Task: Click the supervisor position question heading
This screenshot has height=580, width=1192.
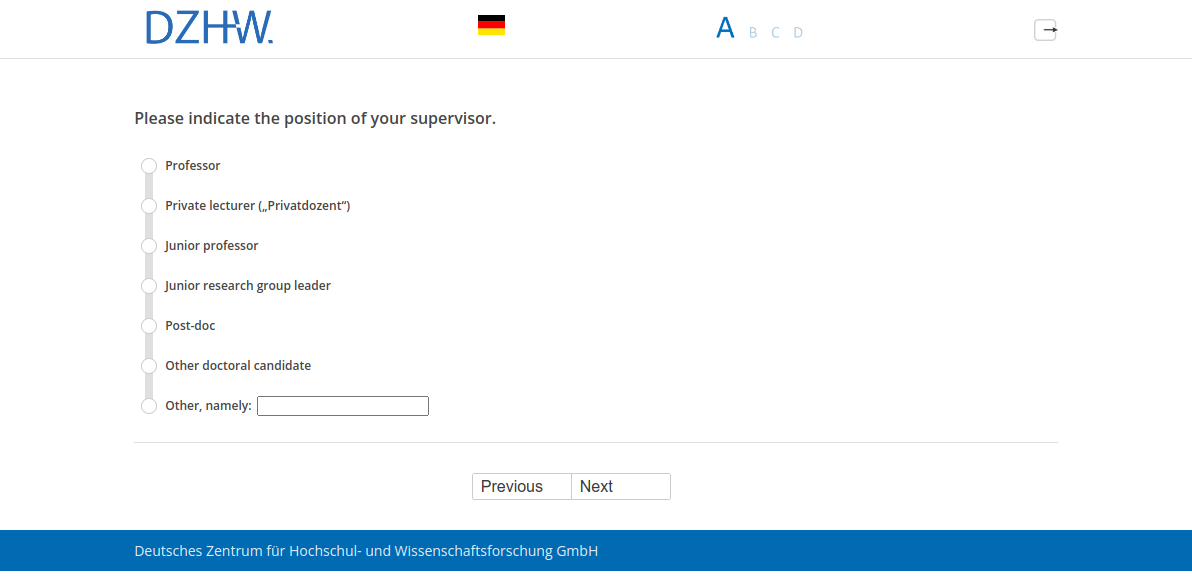Action: (315, 119)
